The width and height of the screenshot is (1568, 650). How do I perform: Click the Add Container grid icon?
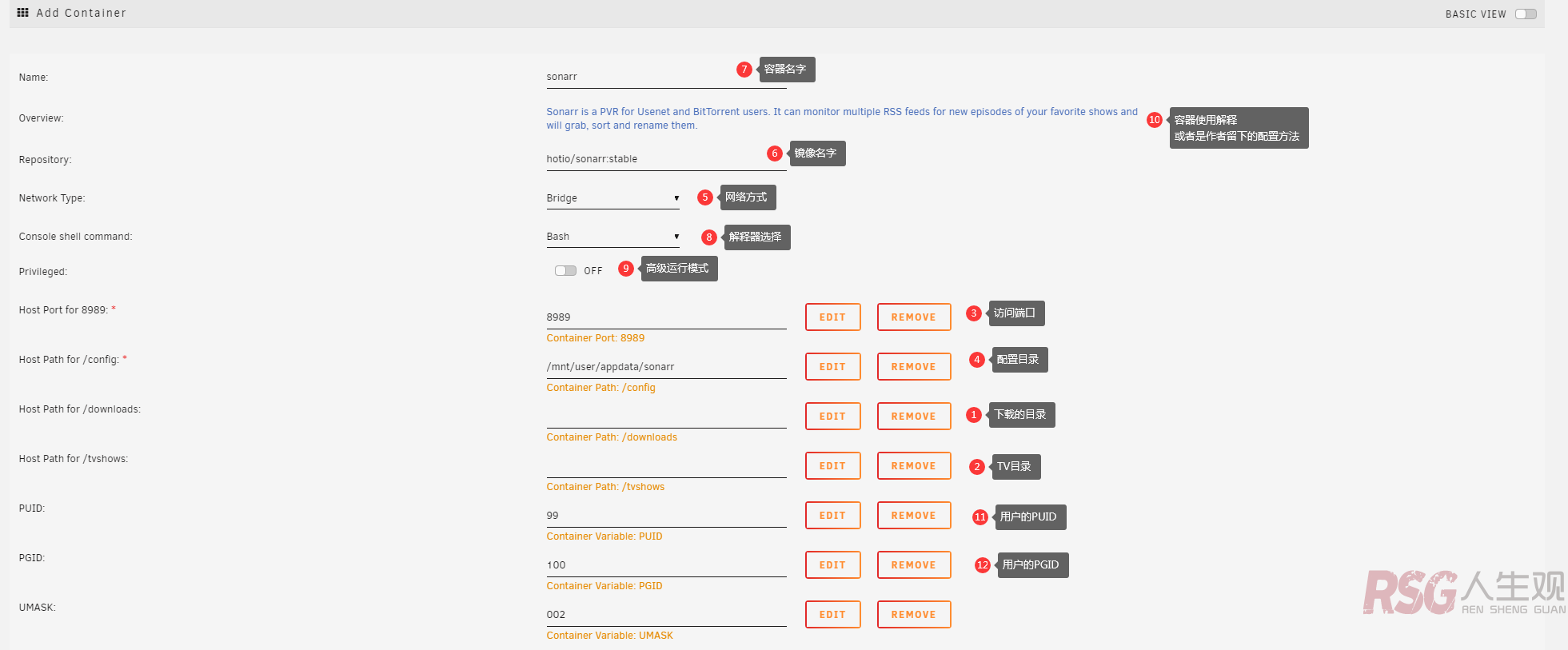click(x=22, y=13)
